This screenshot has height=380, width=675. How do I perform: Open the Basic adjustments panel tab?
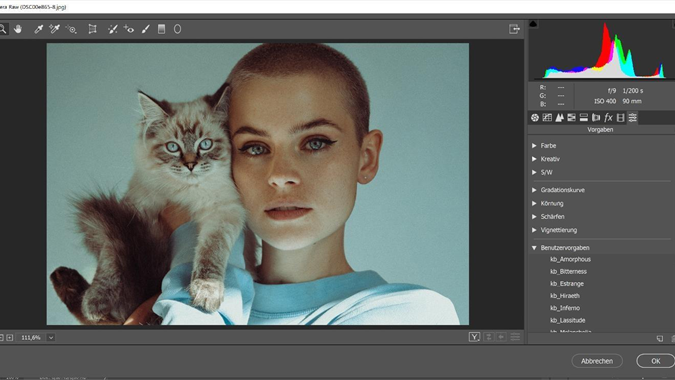click(x=535, y=117)
